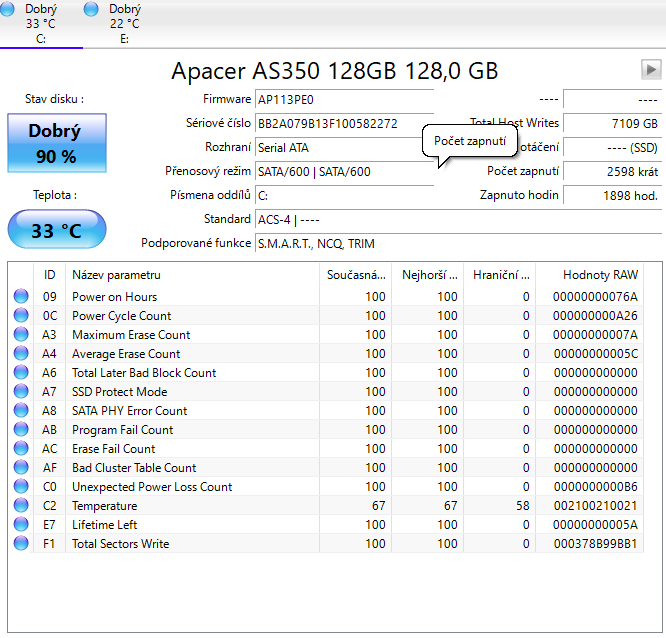Click status icon for Total Sectors Write

(21, 544)
